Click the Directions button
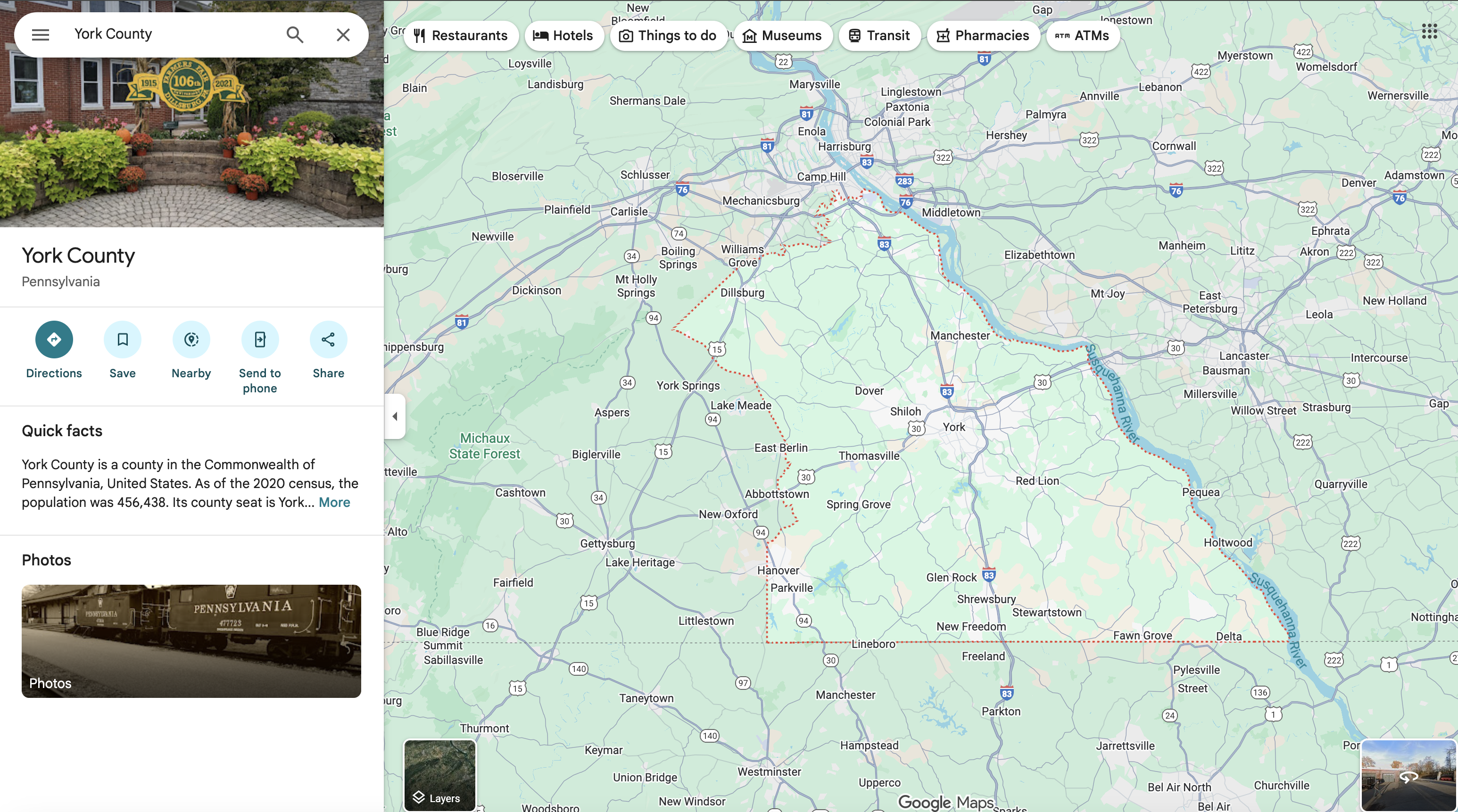 (54, 340)
